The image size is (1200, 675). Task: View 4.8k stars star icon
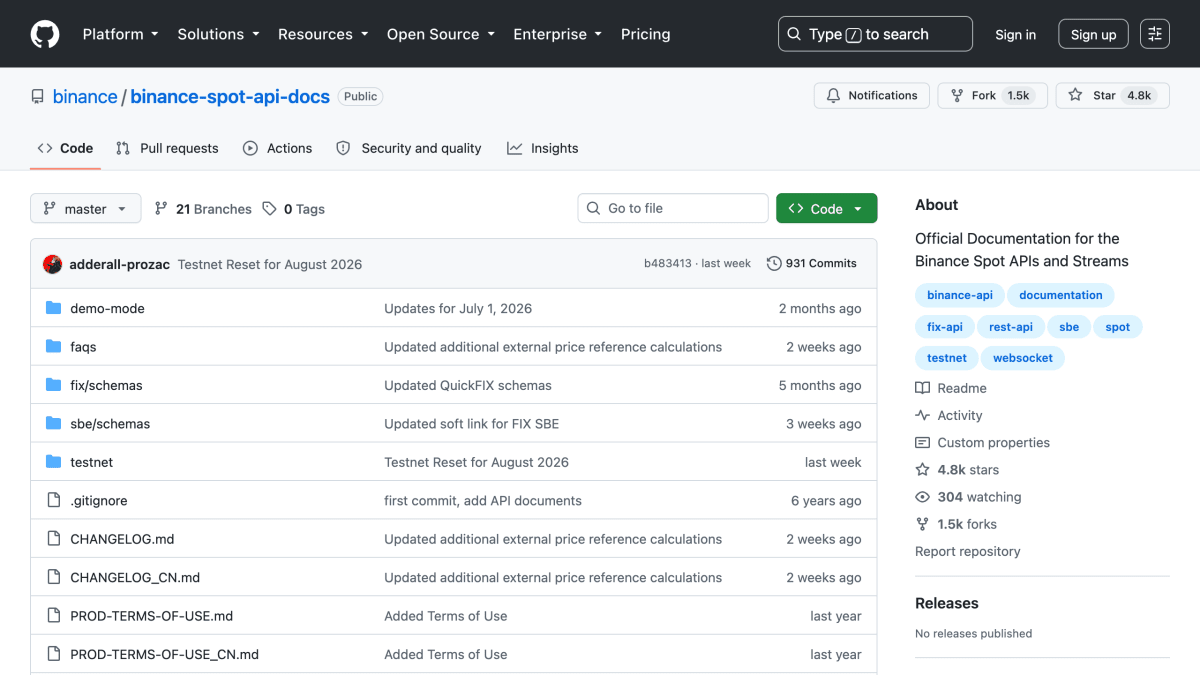[923, 470]
